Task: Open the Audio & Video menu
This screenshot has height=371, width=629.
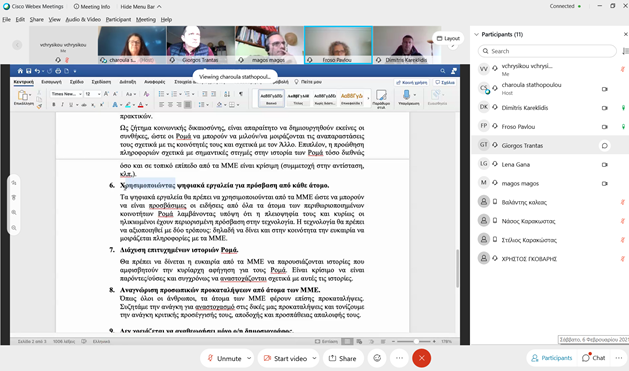Action: (83, 19)
